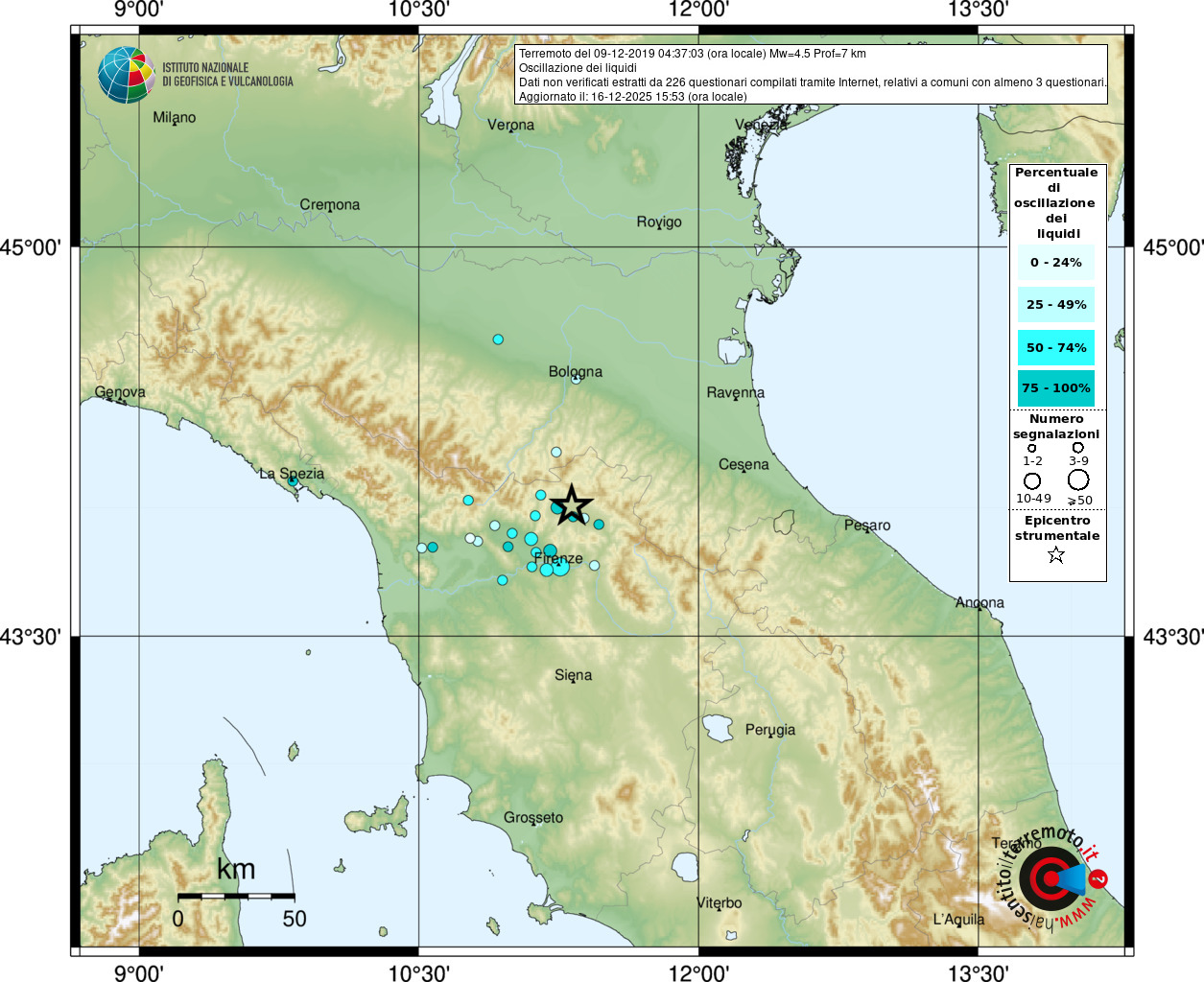Click the Verona city label
Image resolution: width=1204 pixels, height=982 pixels.
tap(510, 125)
